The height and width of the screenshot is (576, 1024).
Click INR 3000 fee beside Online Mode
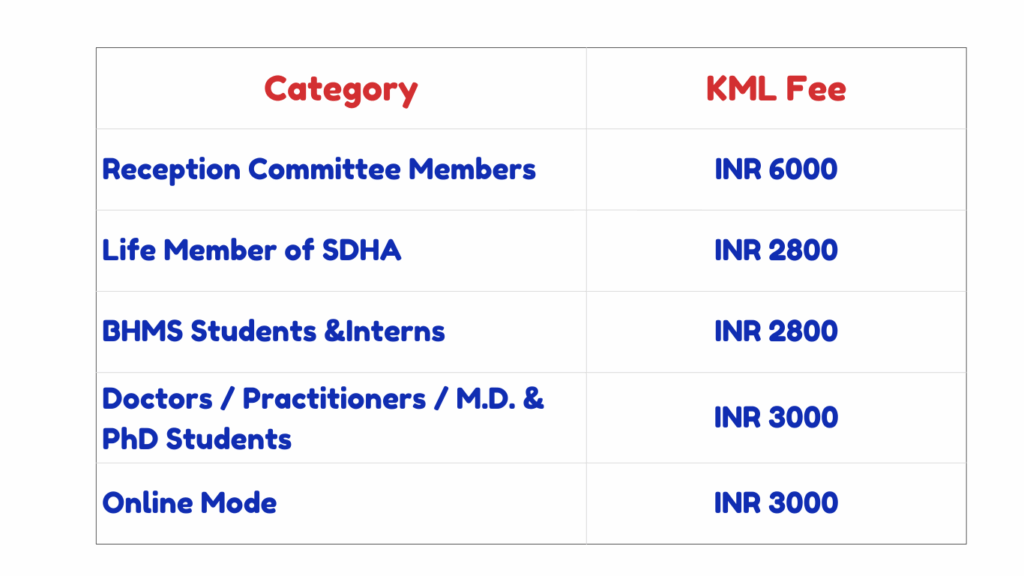pos(776,502)
